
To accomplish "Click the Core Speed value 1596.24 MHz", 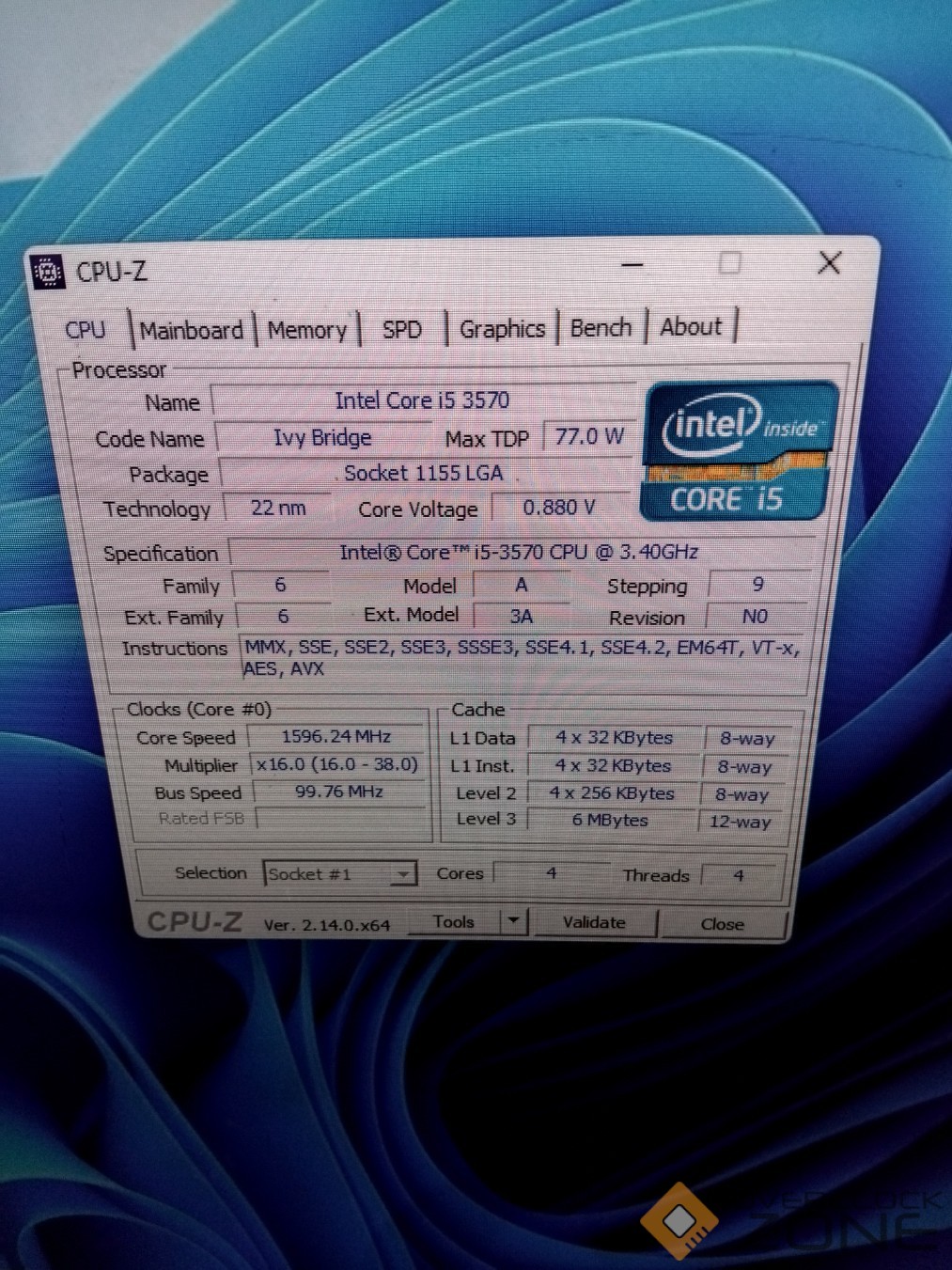I will tap(336, 737).
